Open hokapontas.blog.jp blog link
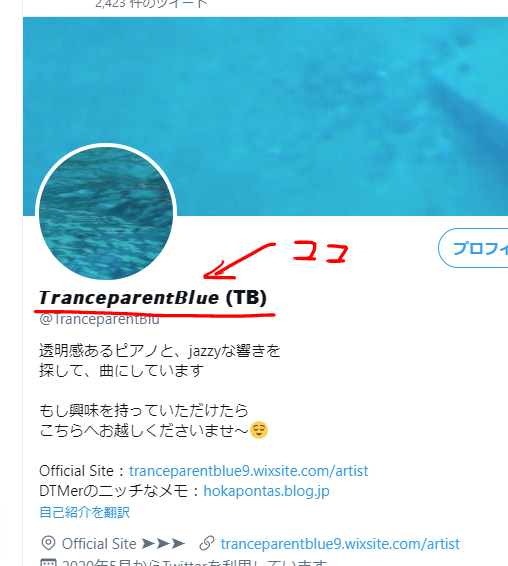 266,491
